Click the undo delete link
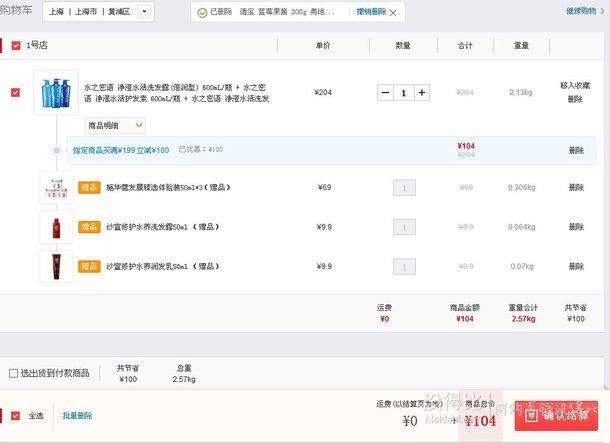The width and height of the screenshot is (610, 443). (x=371, y=12)
